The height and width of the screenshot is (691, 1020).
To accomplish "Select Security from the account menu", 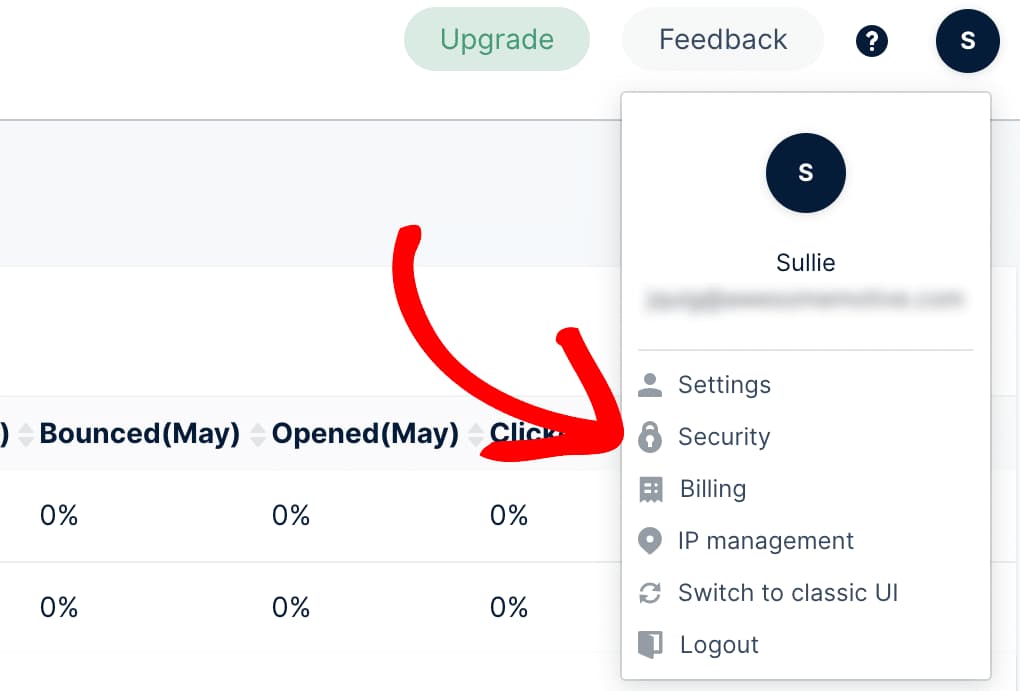I will [x=724, y=437].
